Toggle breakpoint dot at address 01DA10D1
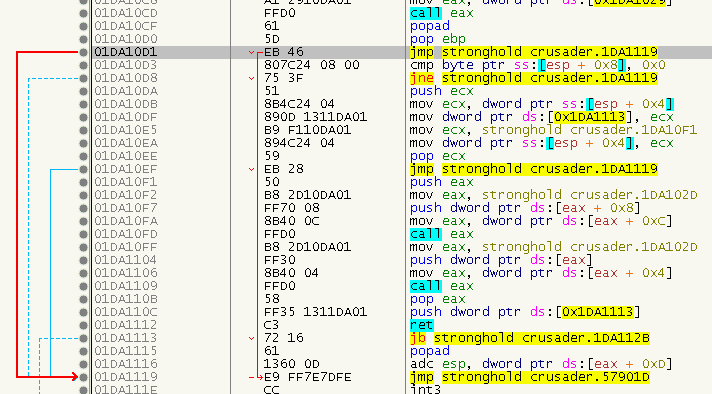 (83, 52)
